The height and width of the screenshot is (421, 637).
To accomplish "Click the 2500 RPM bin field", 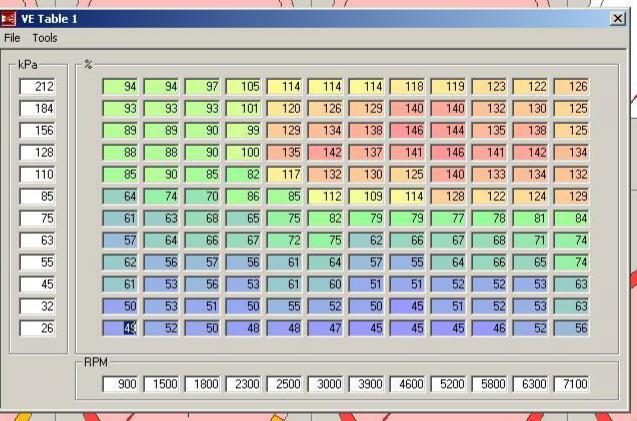I will pos(284,384).
